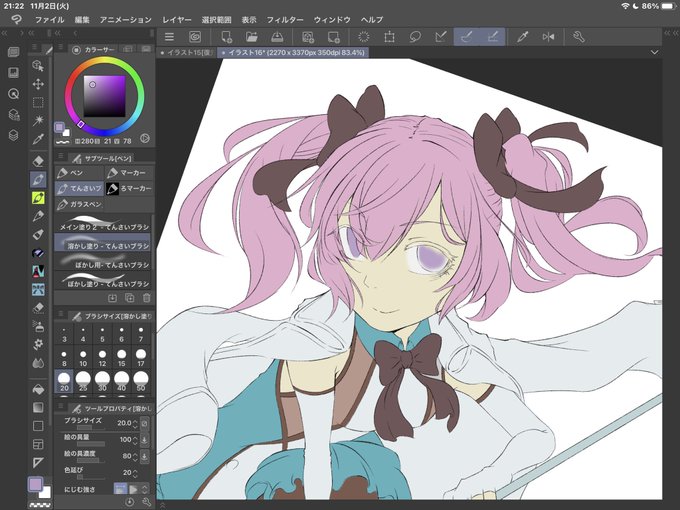Adjust the 絵の具濃度 slider
The width and height of the screenshot is (680, 510).
pyautogui.click(x=91, y=460)
